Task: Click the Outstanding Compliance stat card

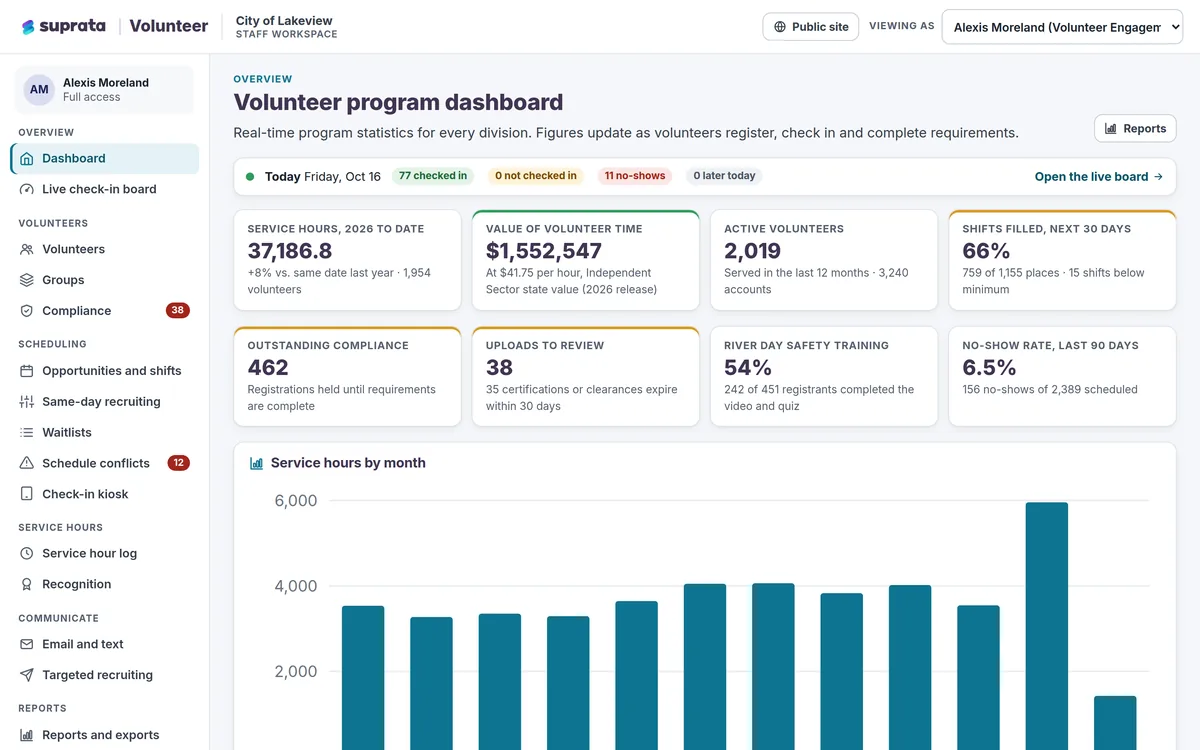Action: 347,377
